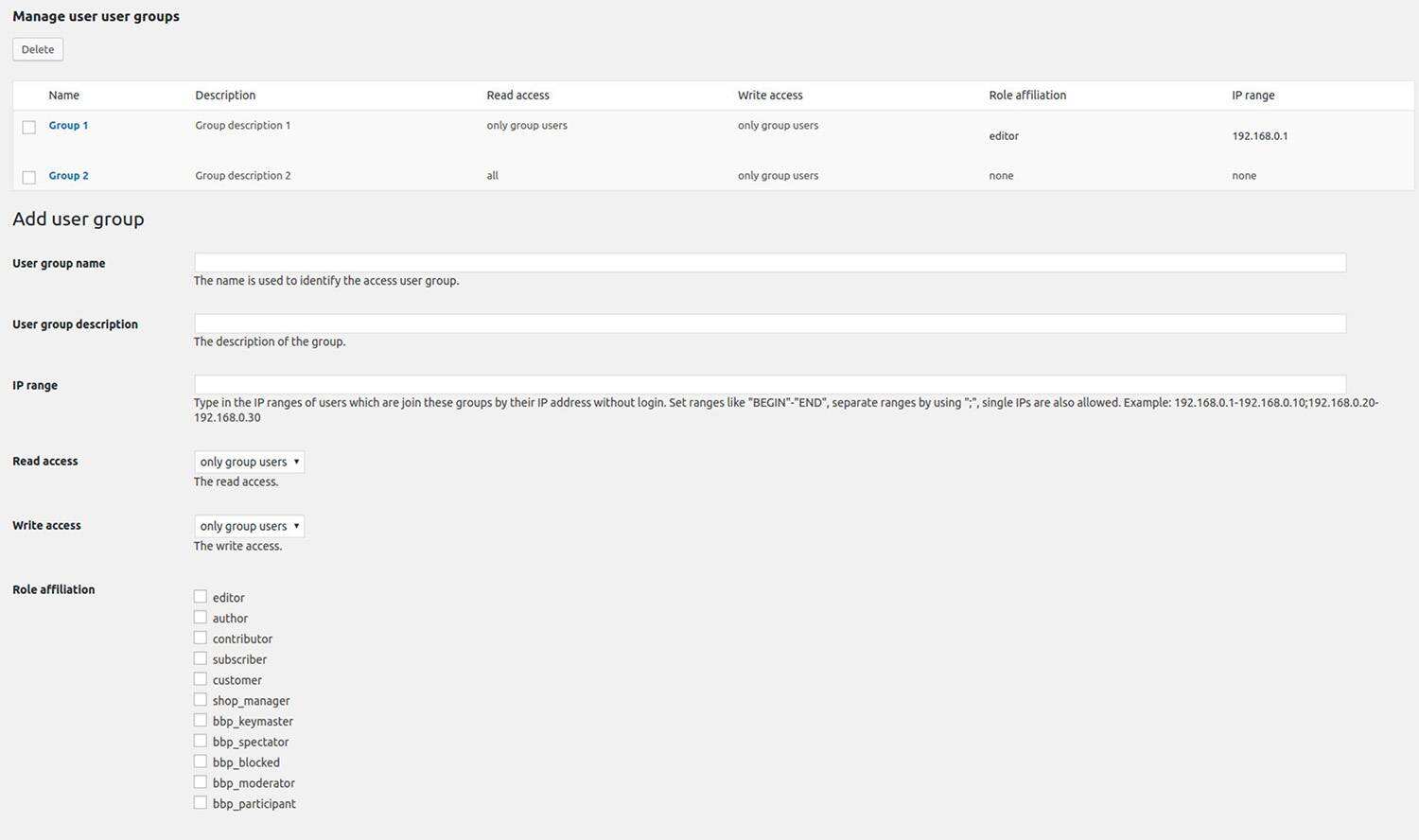Viewport: 1419px width, 840px height.
Task: Click the User group name field
Action: click(769, 263)
